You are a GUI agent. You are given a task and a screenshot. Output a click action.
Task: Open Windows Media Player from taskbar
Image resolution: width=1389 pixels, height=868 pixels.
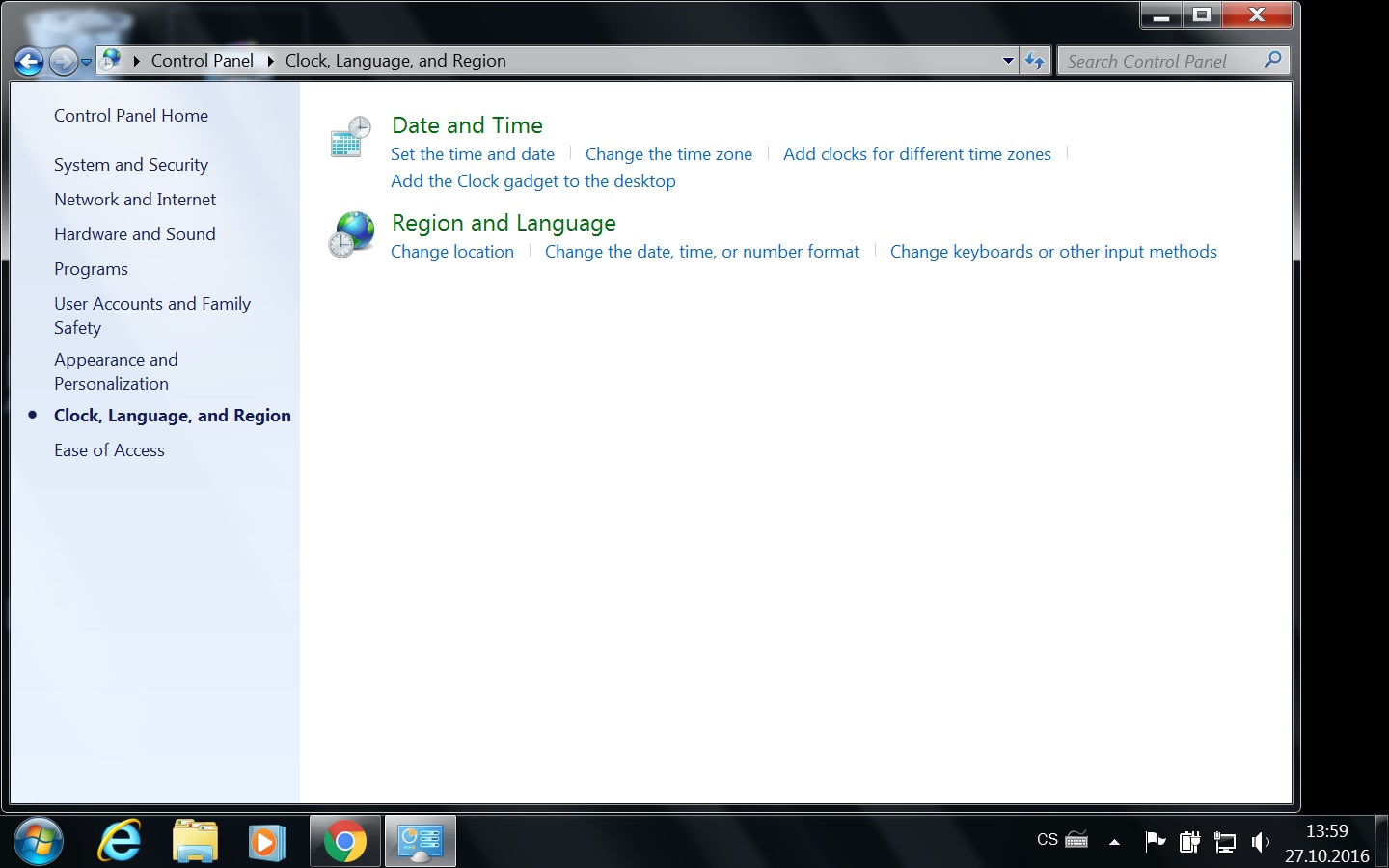[267, 842]
